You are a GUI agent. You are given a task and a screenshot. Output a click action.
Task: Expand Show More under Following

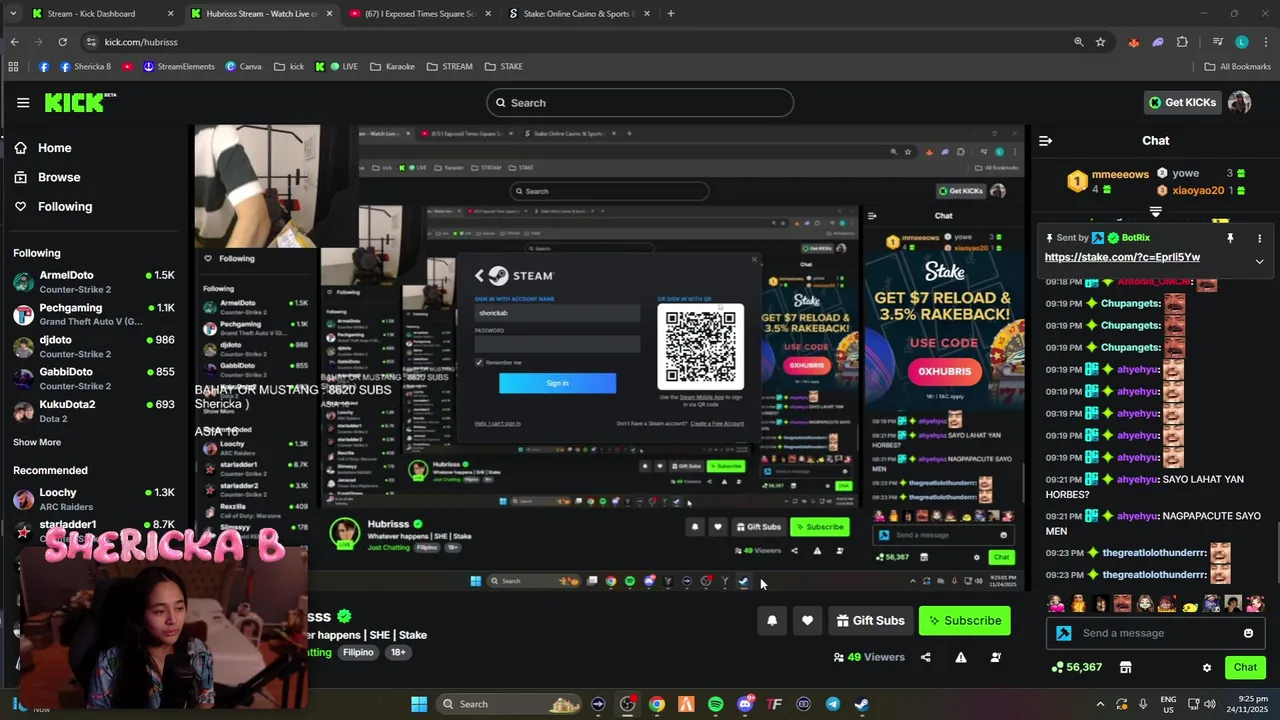(37, 442)
